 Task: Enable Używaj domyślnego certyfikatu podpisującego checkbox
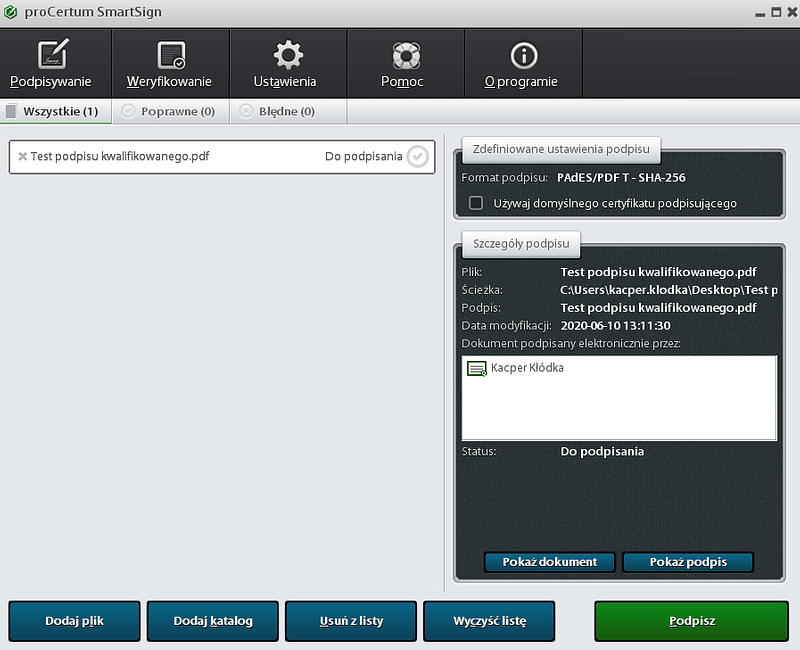476,203
